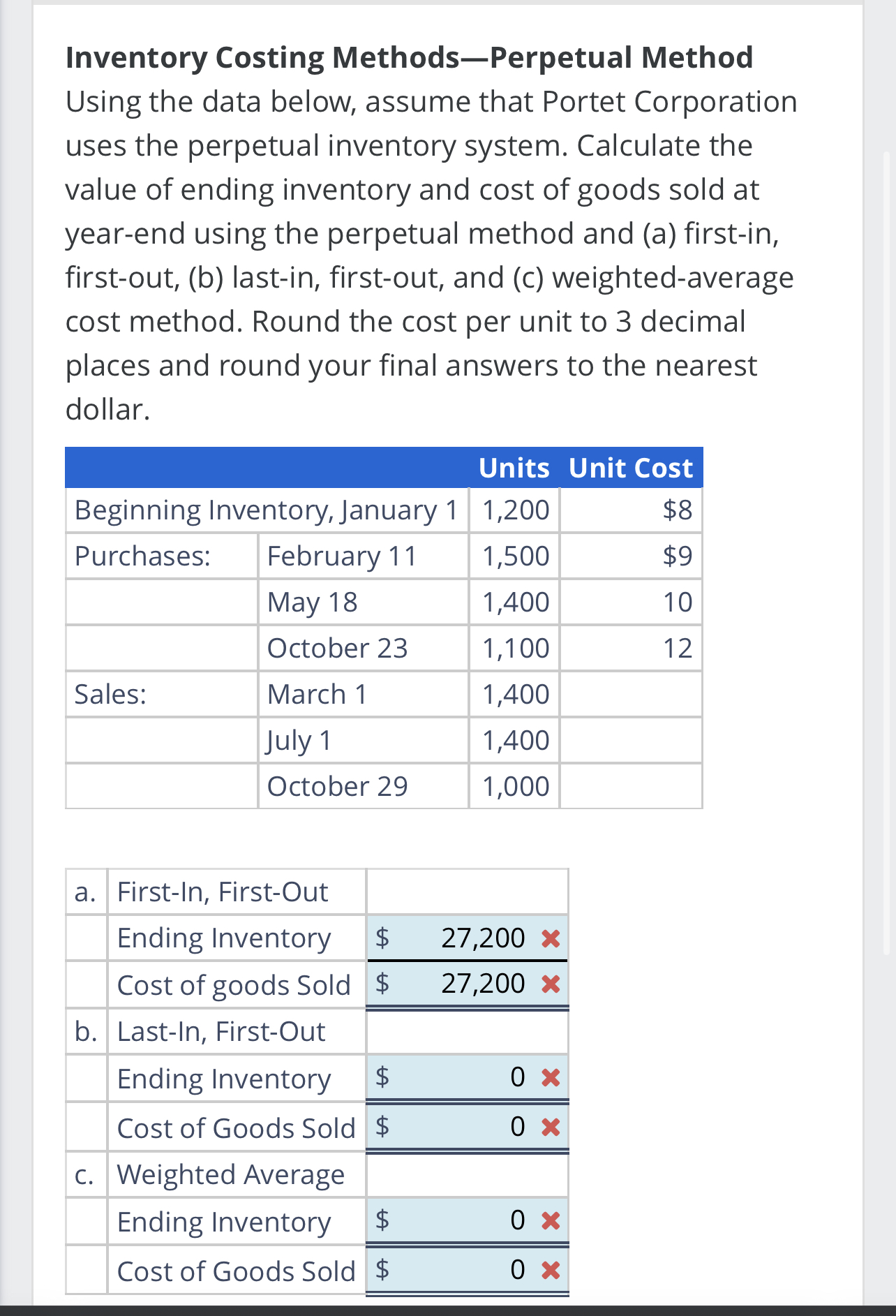Click the Units column header
896x1316 pixels.
[514, 468]
